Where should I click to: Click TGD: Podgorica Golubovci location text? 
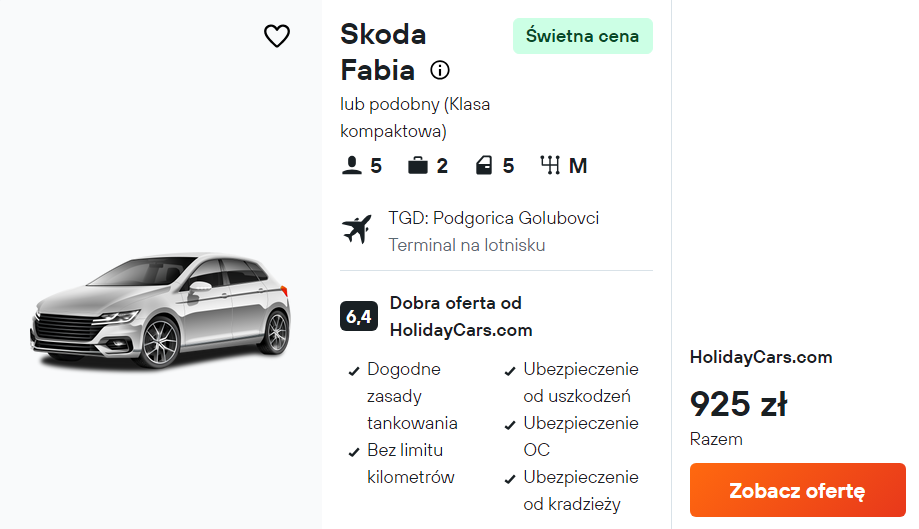pos(493,218)
